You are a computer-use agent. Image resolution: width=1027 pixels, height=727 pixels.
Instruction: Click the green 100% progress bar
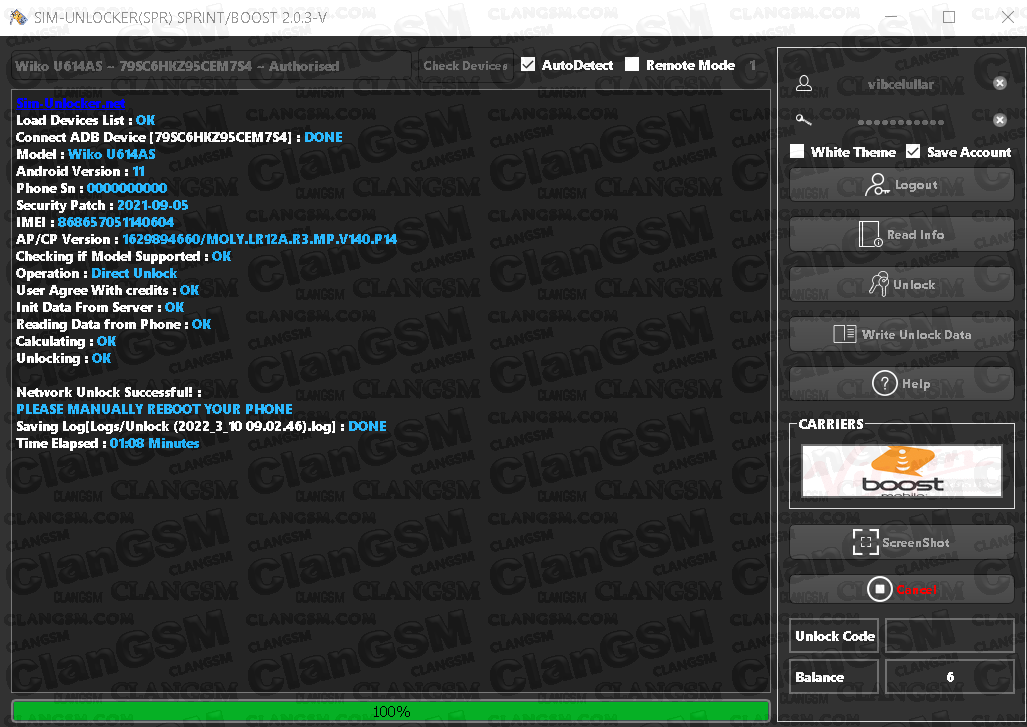point(390,711)
